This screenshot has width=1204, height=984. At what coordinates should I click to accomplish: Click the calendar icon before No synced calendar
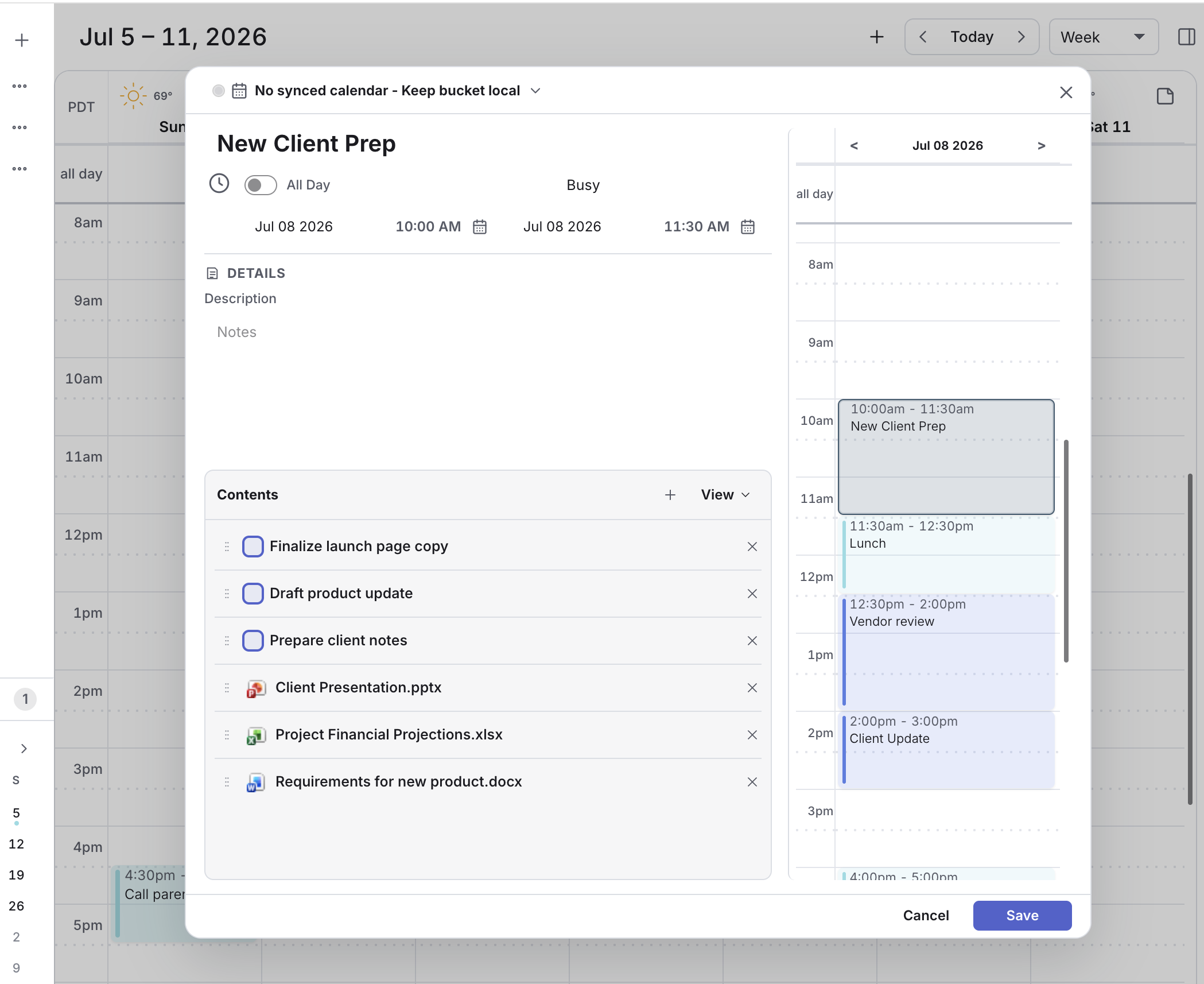(x=239, y=91)
